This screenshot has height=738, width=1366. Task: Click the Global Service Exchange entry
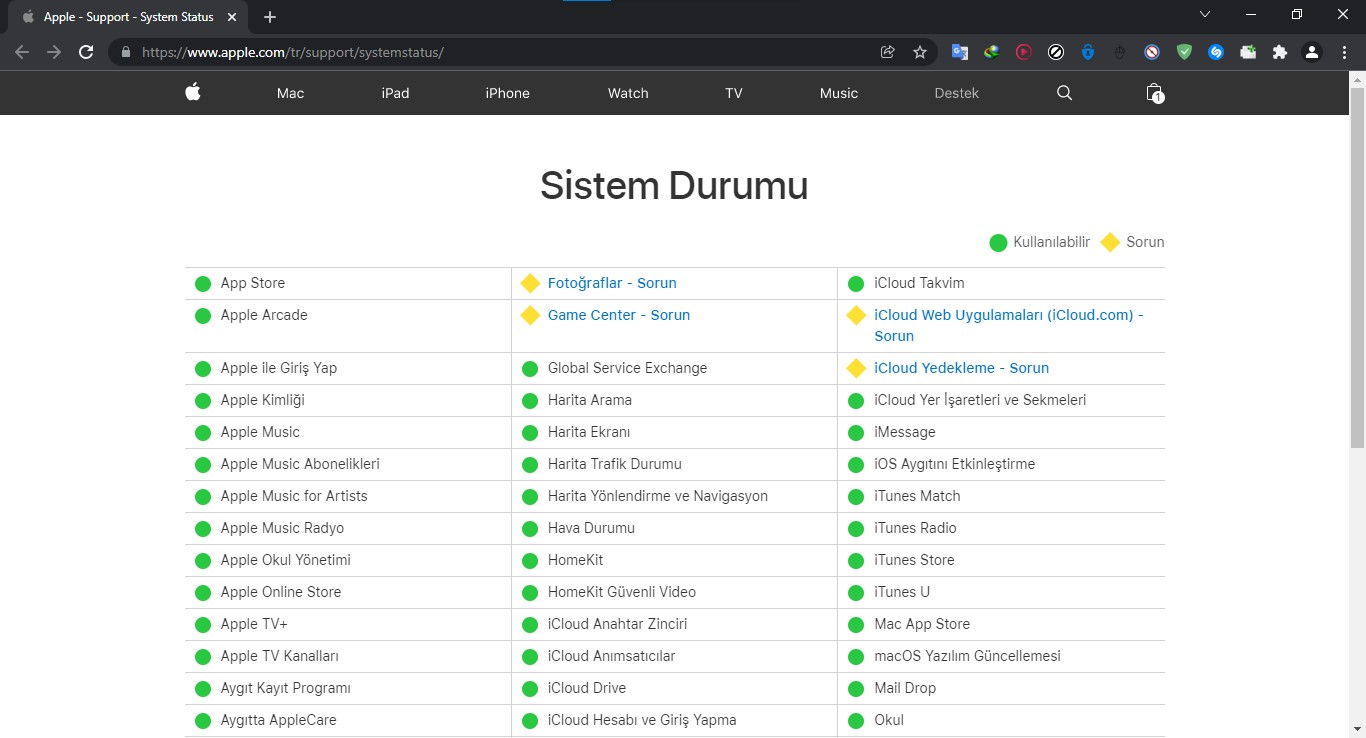coord(627,368)
